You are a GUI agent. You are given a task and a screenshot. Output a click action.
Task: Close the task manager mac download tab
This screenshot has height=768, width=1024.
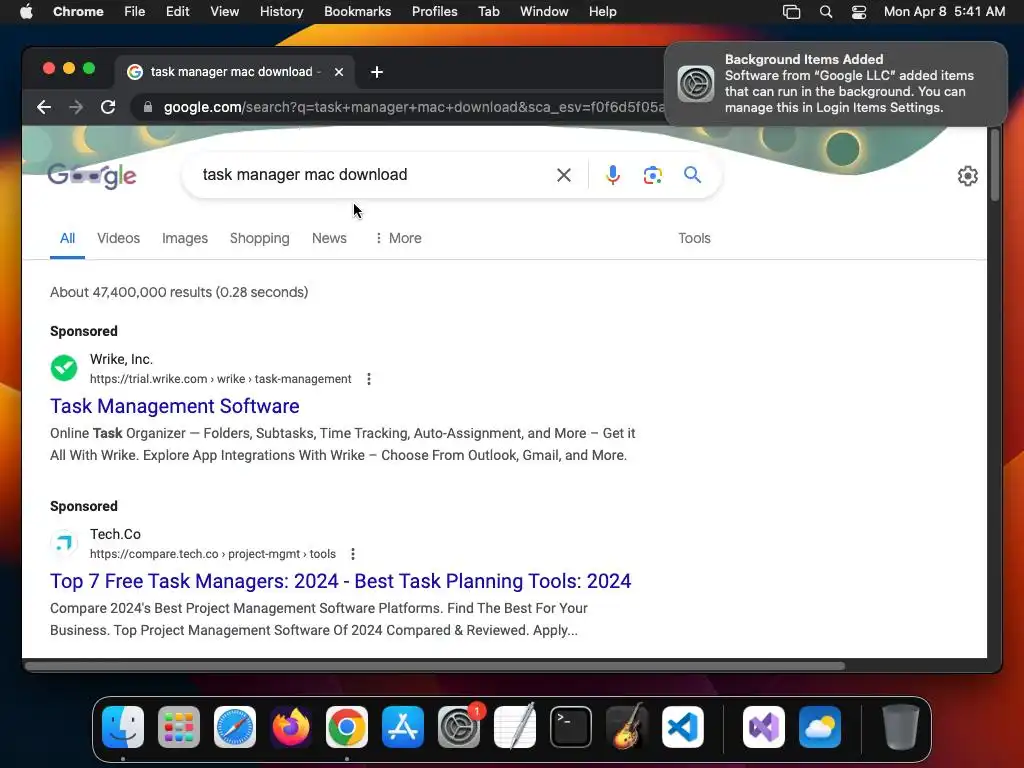[x=339, y=72]
